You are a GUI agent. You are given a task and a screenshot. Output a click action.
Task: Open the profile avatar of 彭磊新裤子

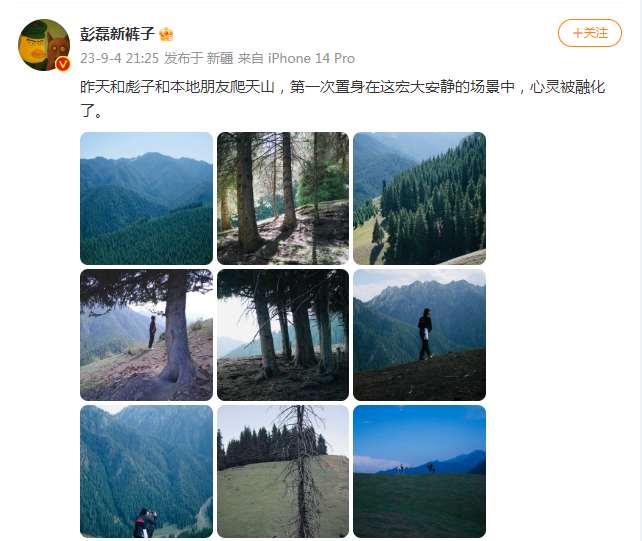tap(44, 45)
